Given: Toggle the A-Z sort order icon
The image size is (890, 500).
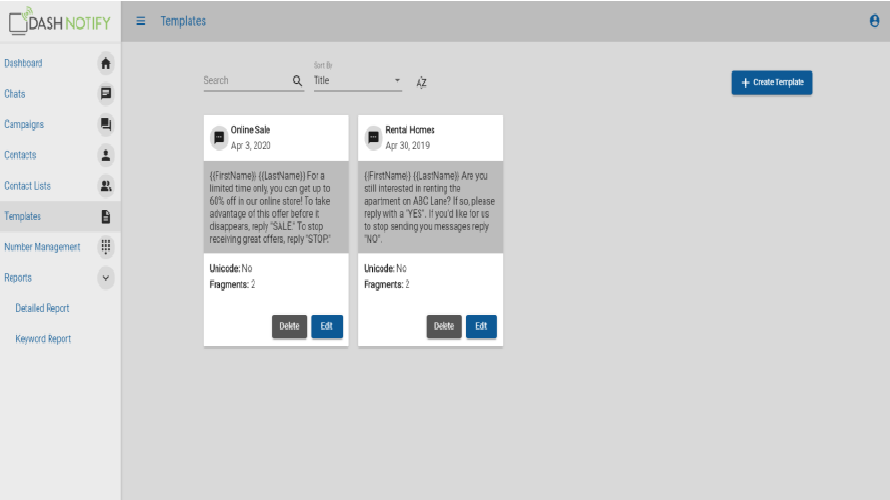Looking at the screenshot, I should coord(421,82).
